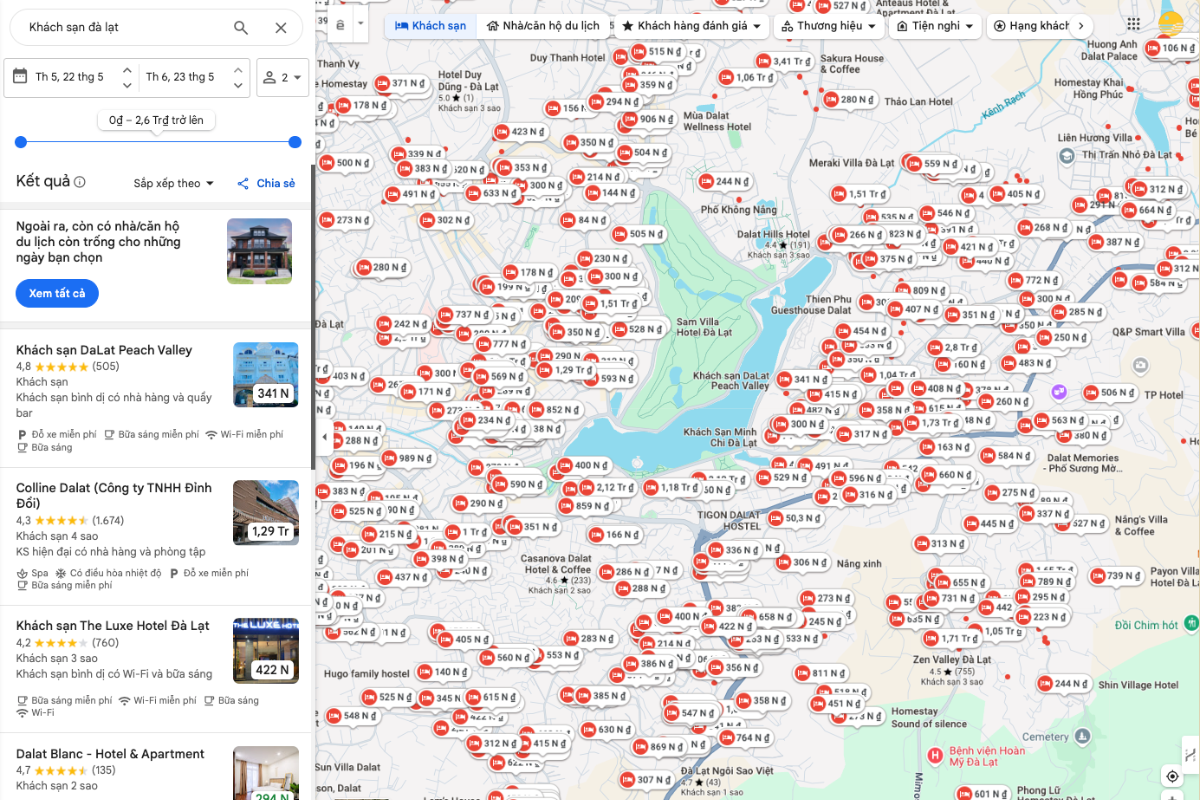Viewport: 1200px width, 800px height.
Task: Open Dalat Blanc - Hotel & Apartment listing
Action: tap(110, 754)
